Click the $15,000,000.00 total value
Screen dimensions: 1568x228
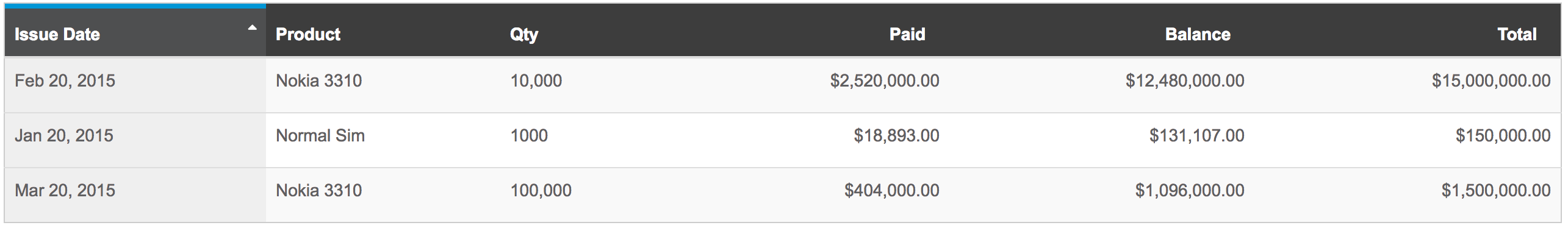(x=1491, y=80)
